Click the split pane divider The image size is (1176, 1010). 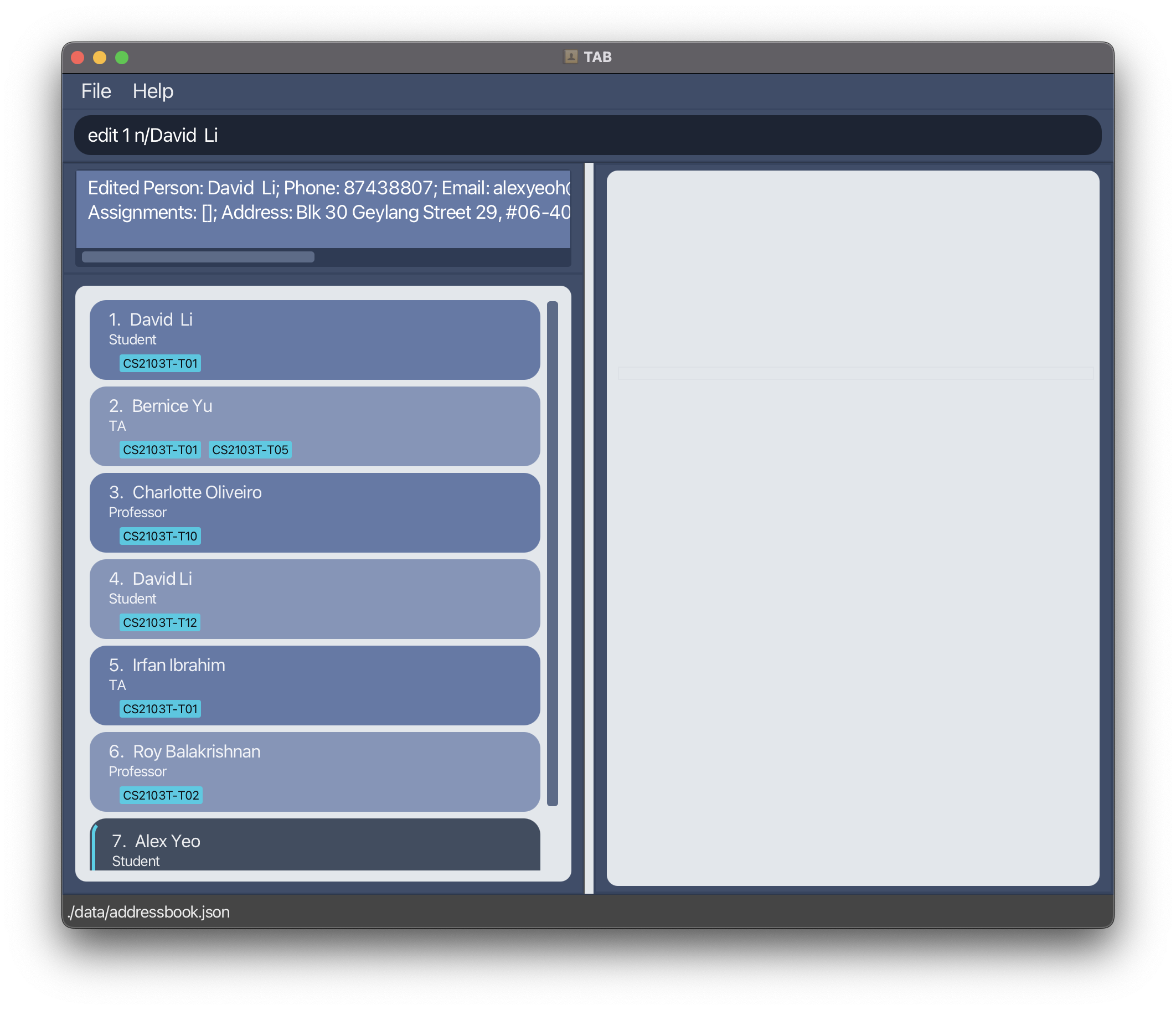click(x=589, y=528)
